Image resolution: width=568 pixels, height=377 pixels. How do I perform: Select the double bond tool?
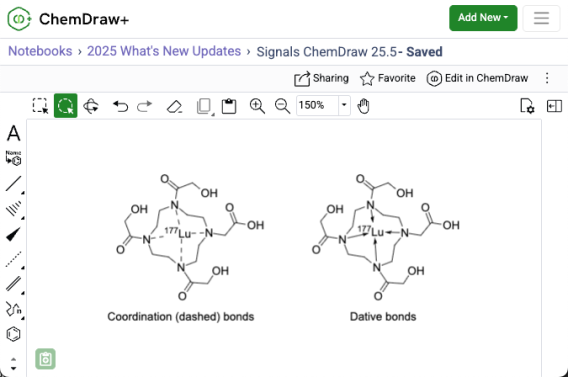[14, 284]
